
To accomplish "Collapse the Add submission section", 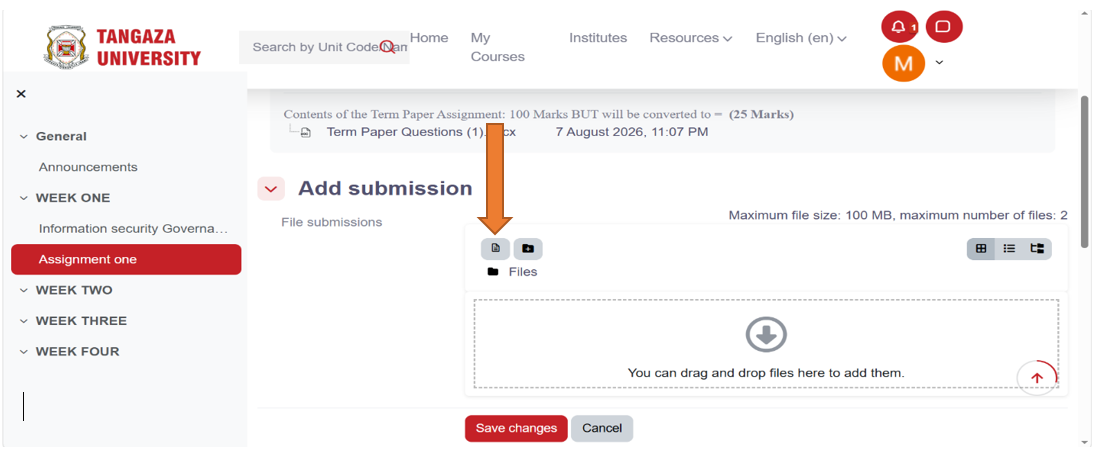I will [x=271, y=188].
